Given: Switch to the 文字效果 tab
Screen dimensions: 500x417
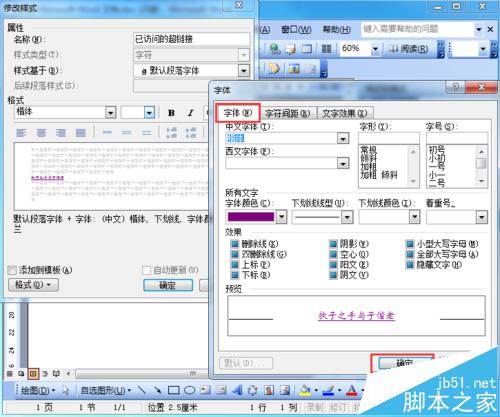Looking at the screenshot, I should pos(345,113).
